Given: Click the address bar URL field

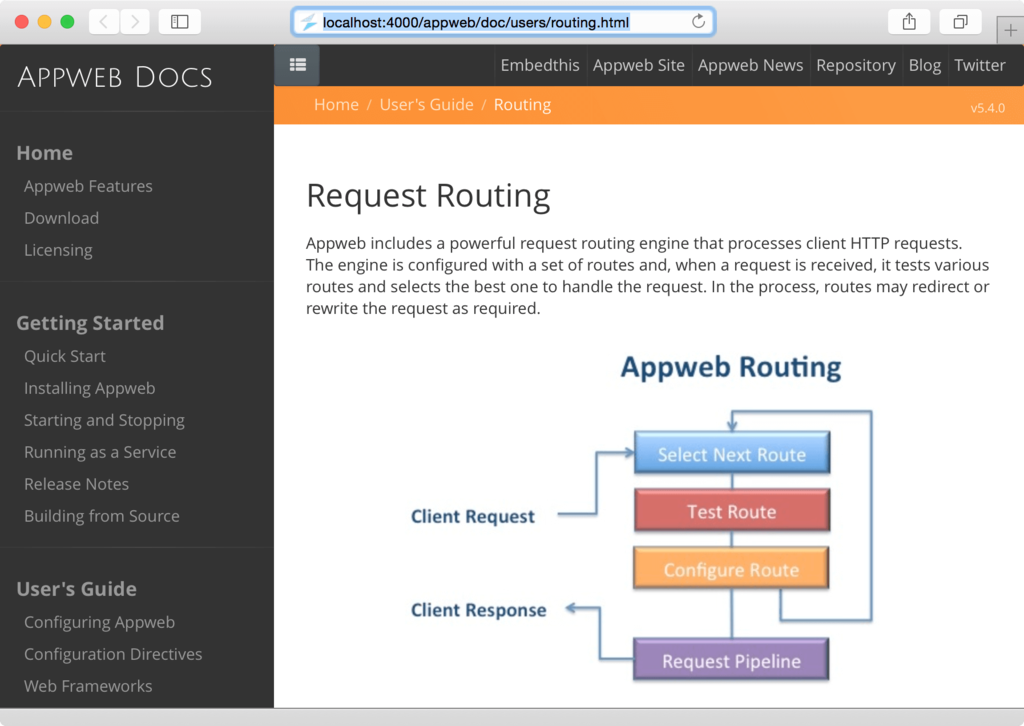Looking at the screenshot, I should point(500,22).
